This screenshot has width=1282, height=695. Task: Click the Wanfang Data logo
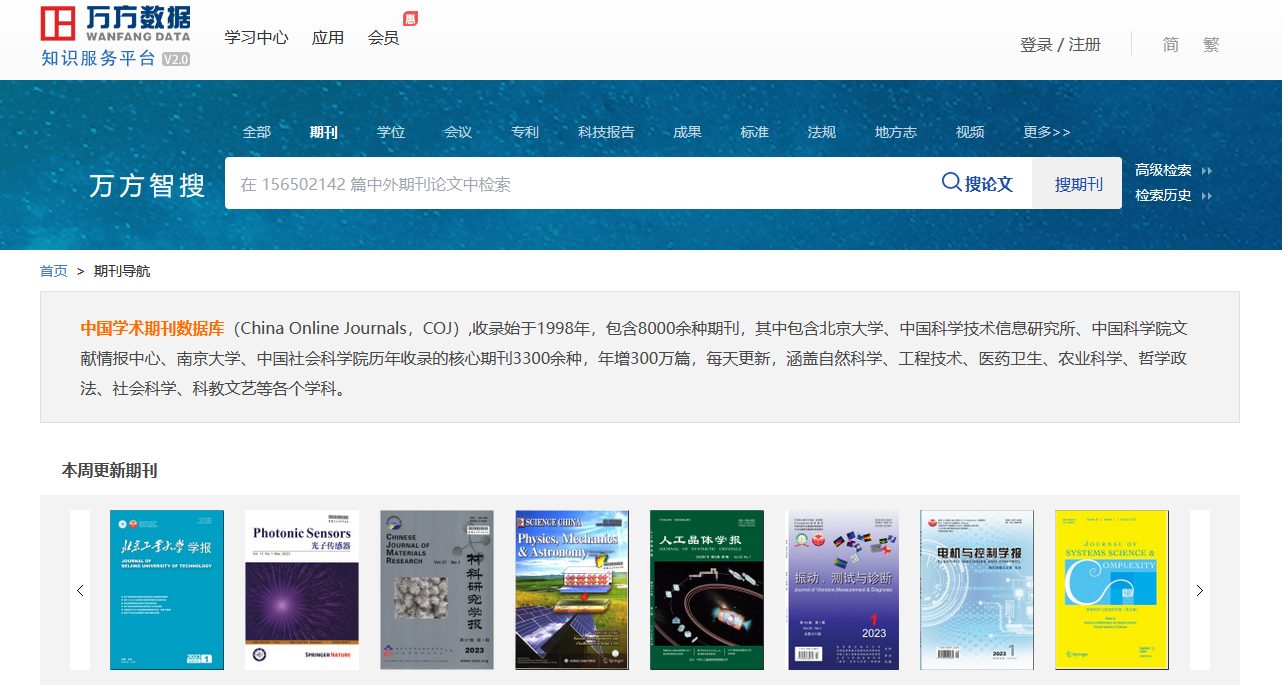click(115, 22)
